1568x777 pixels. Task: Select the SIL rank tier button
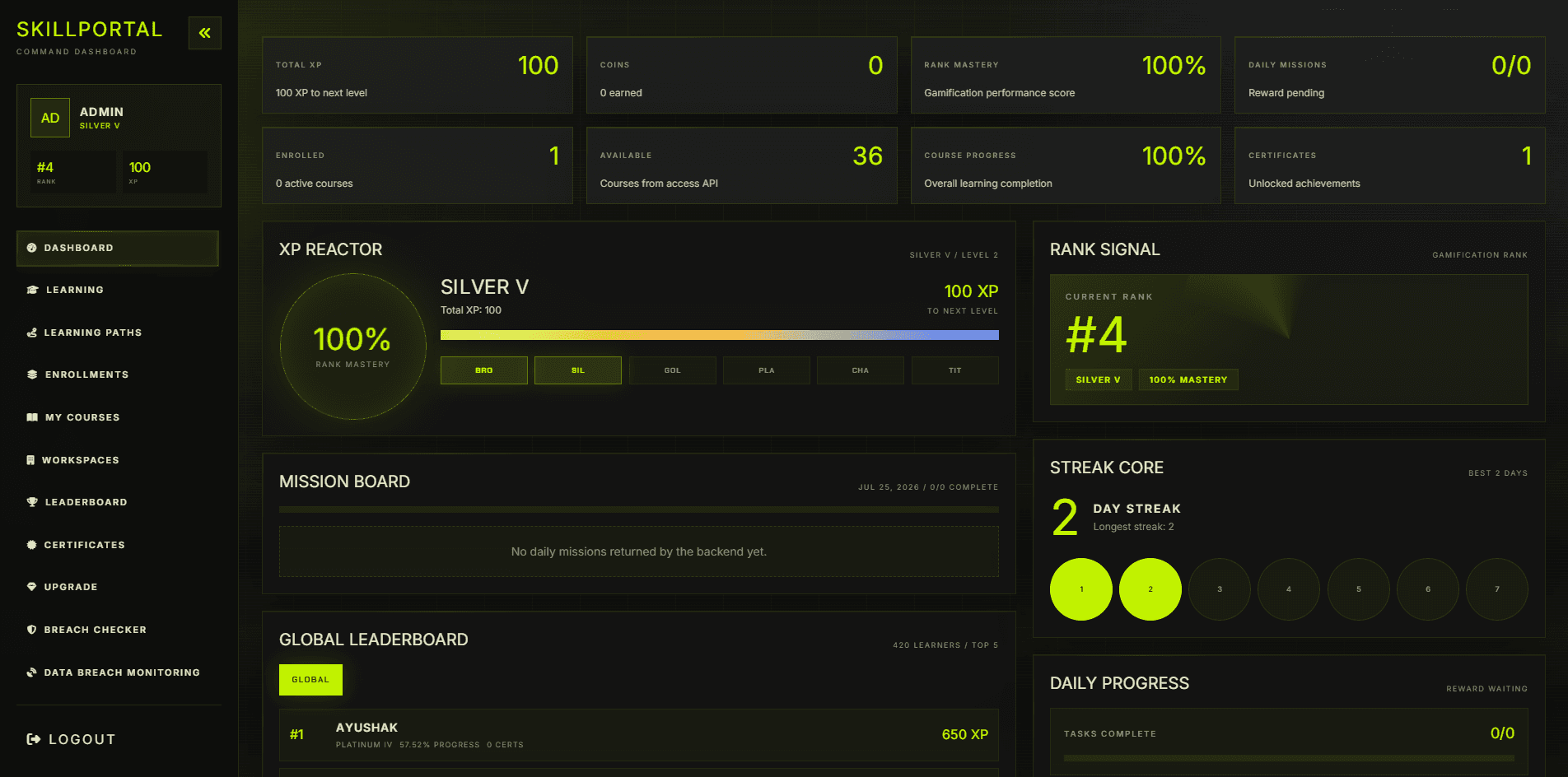pos(578,370)
